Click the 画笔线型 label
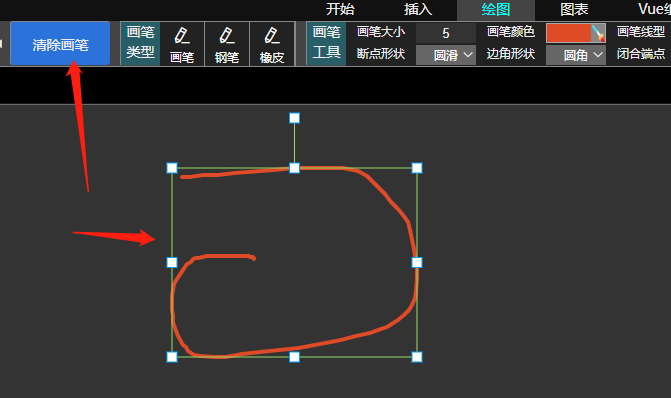The height and width of the screenshot is (398, 671). tap(641, 32)
